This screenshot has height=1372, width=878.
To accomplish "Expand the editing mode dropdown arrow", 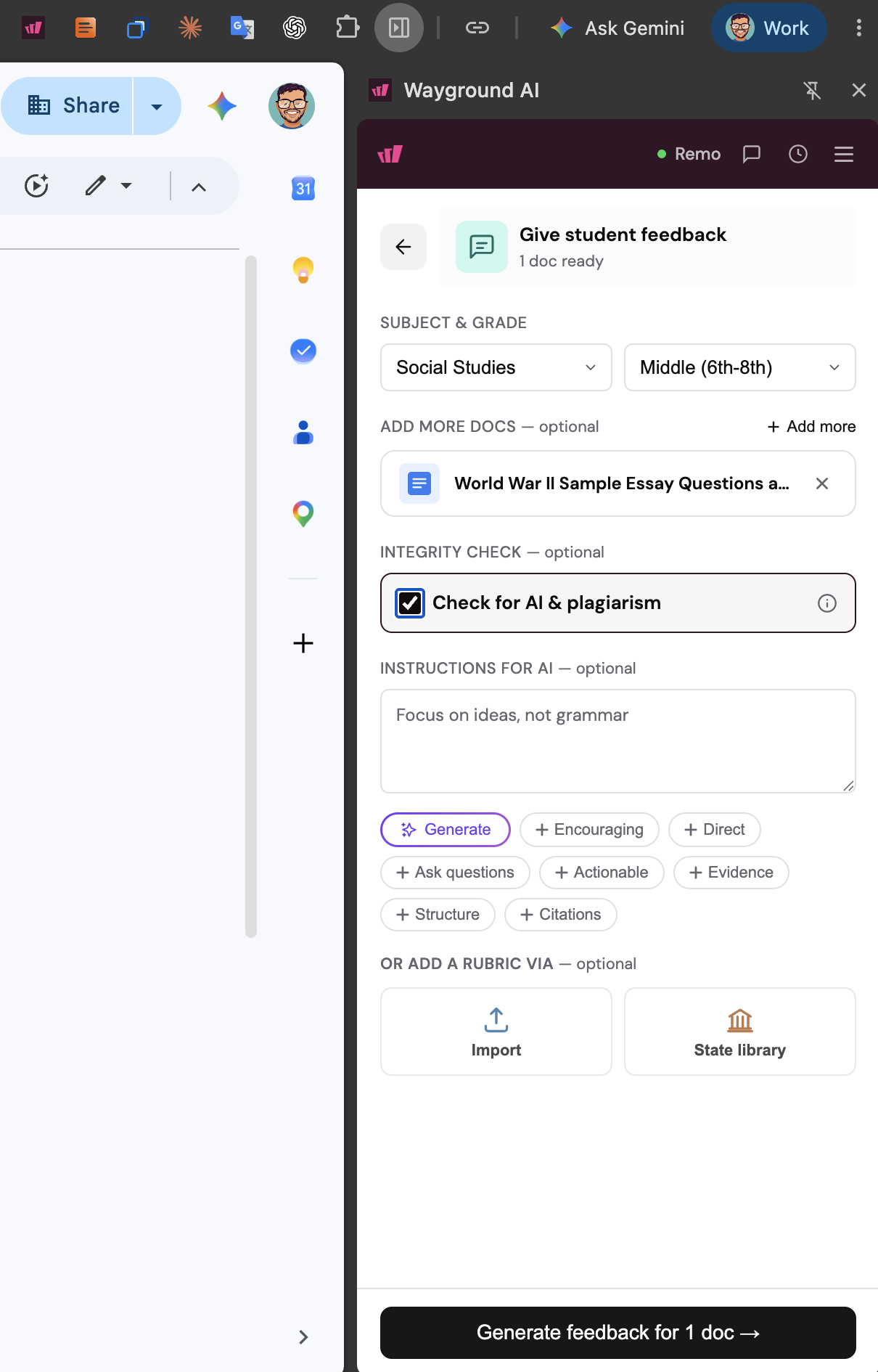I will pos(126,186).
